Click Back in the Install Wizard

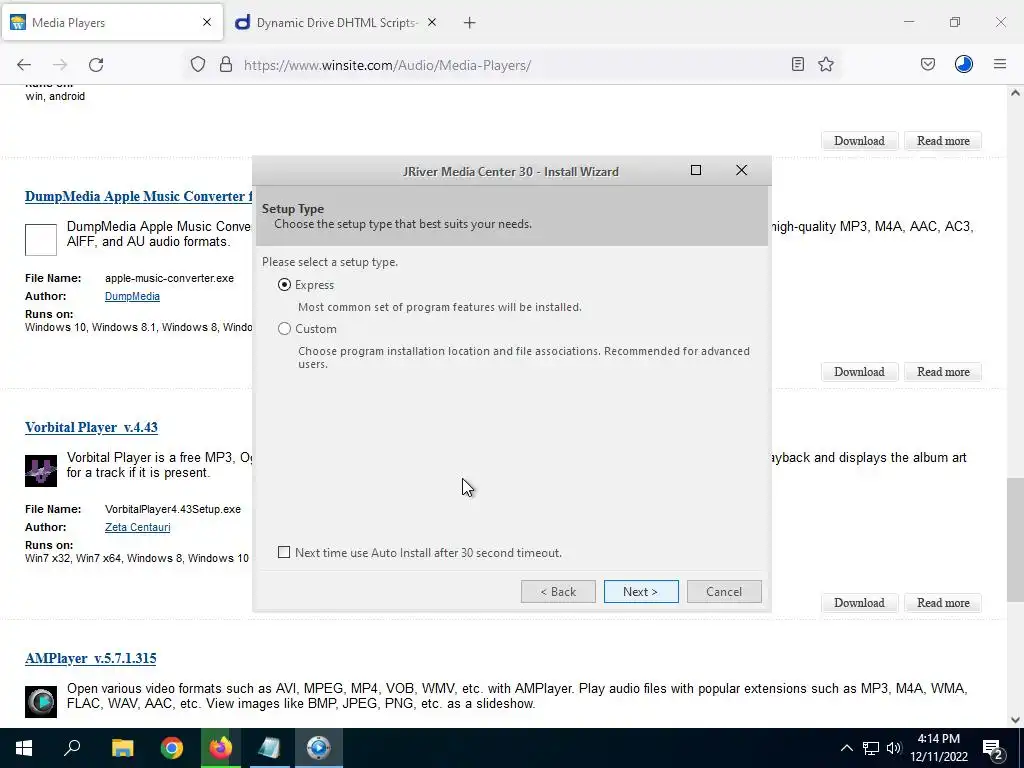[558, 592]
